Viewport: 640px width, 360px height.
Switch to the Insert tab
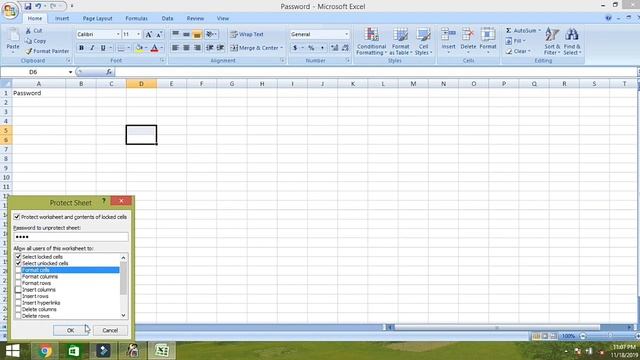62,18
